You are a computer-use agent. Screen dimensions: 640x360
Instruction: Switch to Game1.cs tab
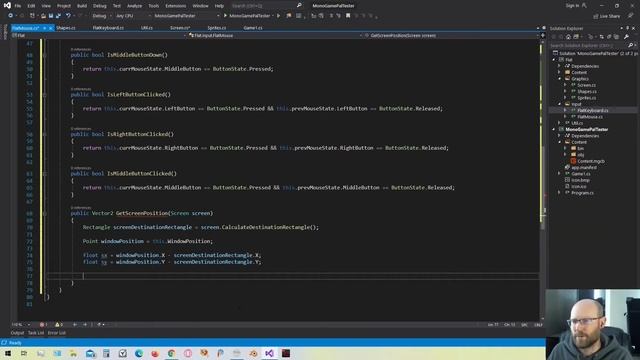coord(253,28)
